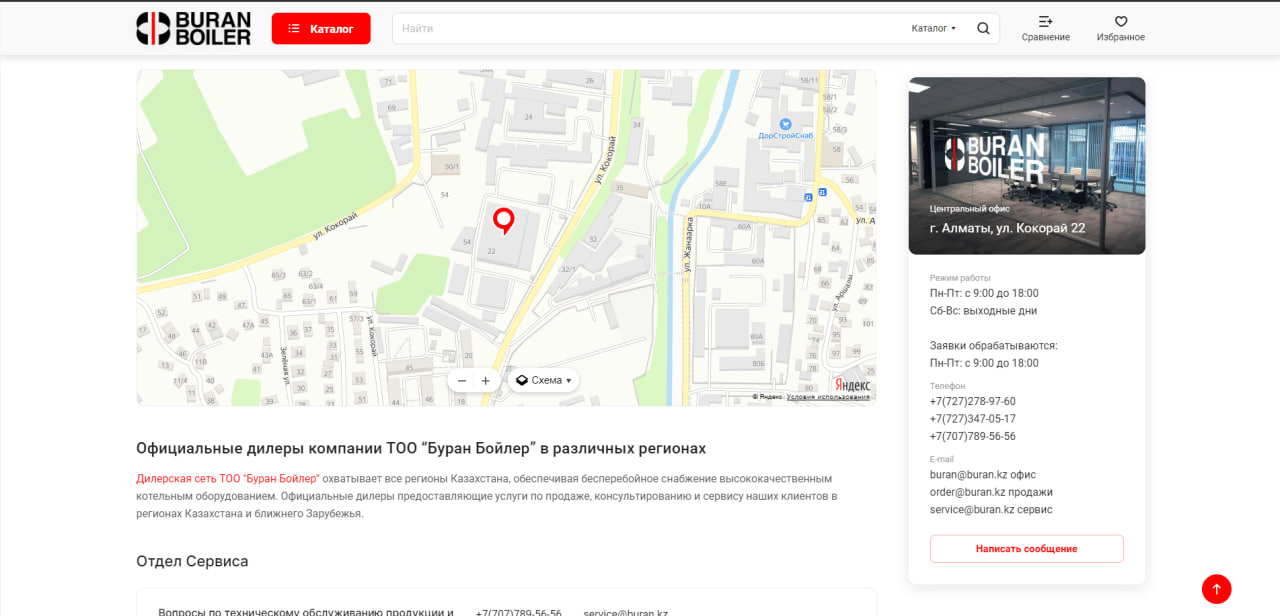The height and width of the screenshot is (616, 1280).
Task: Zoom in map with plus button
Action: point(486,380)
